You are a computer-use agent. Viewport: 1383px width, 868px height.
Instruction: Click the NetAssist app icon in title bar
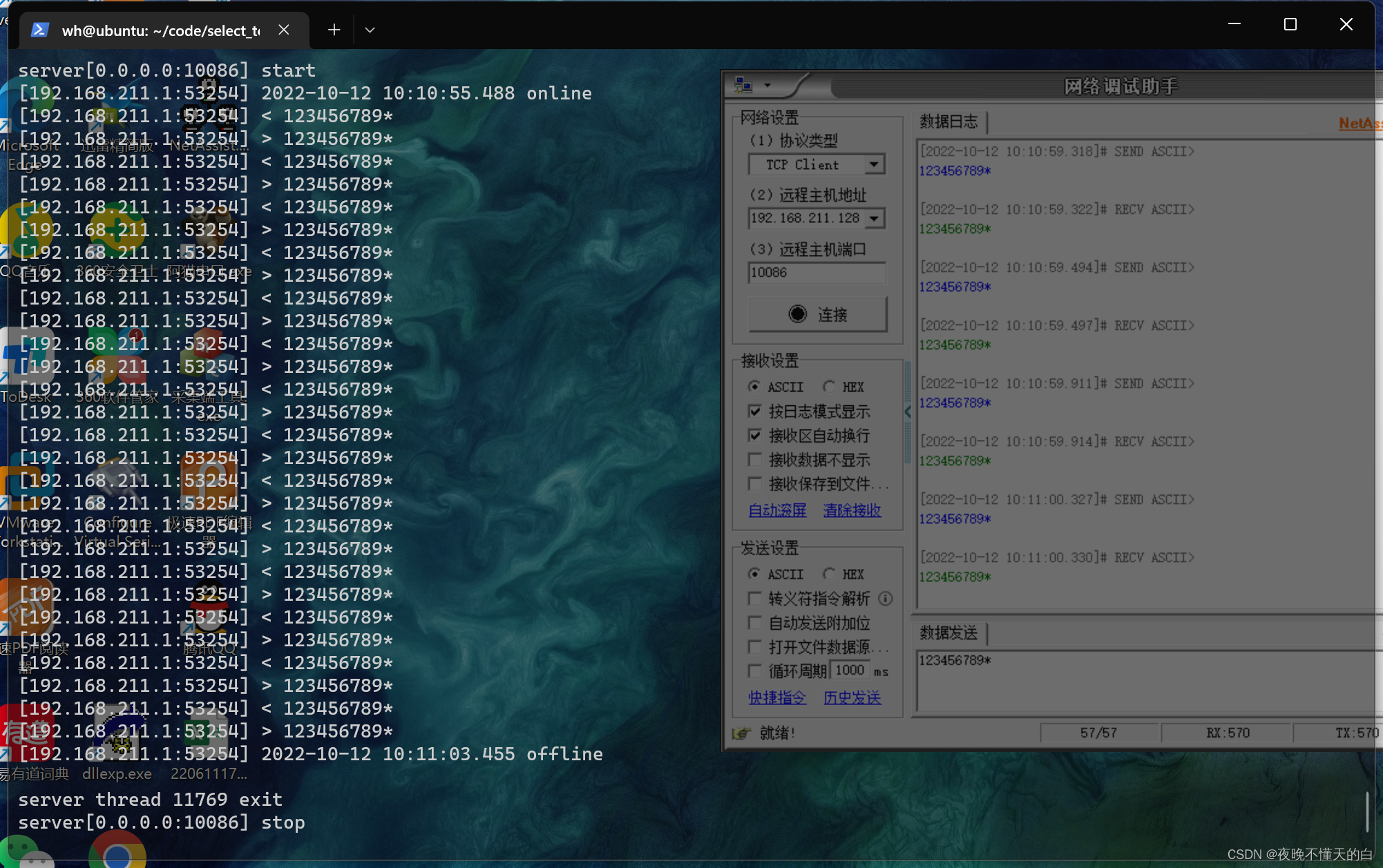743,85
